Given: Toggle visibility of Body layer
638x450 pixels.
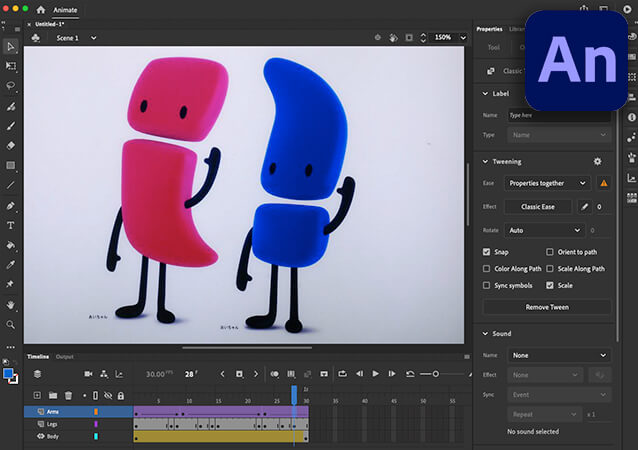Looking at the screenshot, I should (x=41, y=436).
